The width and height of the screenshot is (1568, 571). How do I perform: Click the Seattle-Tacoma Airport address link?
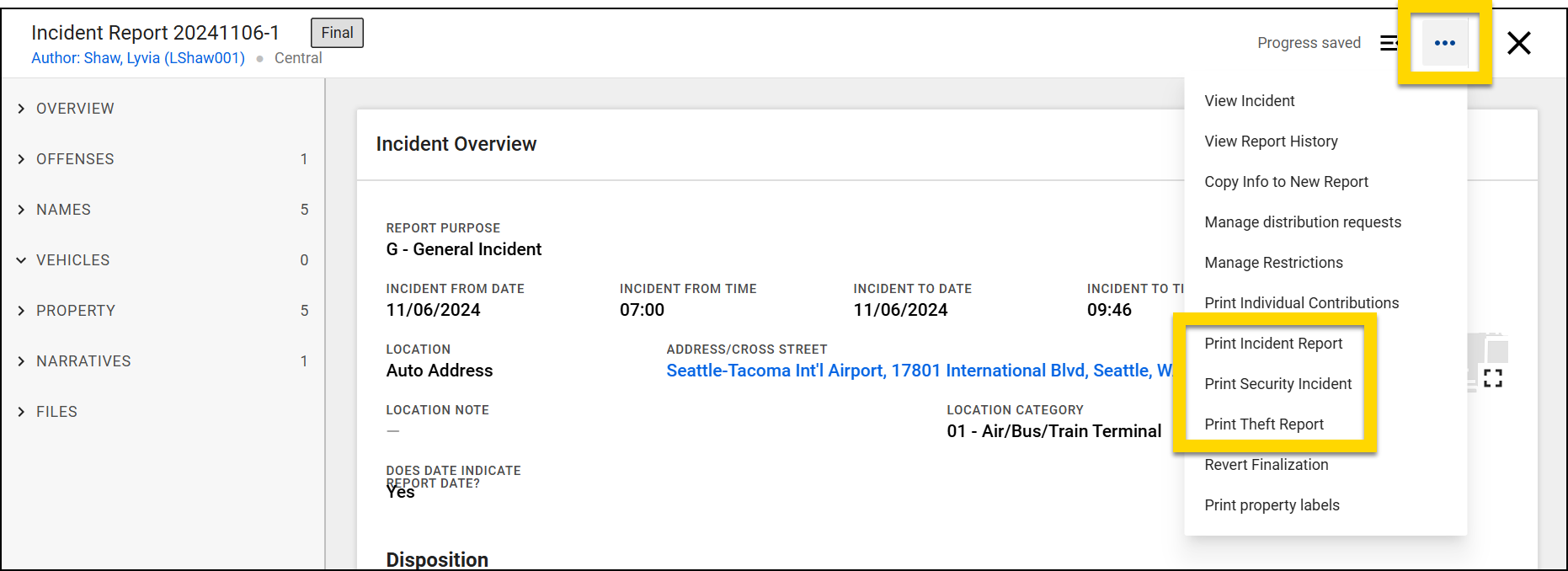(918, 370)
